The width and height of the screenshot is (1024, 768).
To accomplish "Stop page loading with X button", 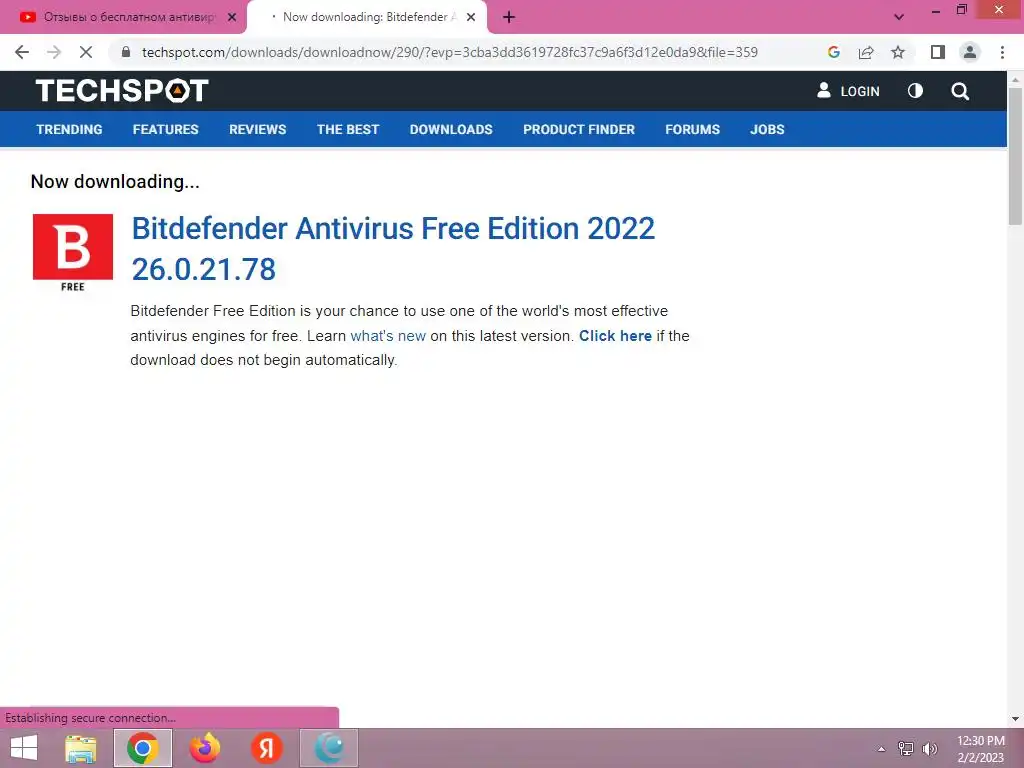I will (86, 52).
